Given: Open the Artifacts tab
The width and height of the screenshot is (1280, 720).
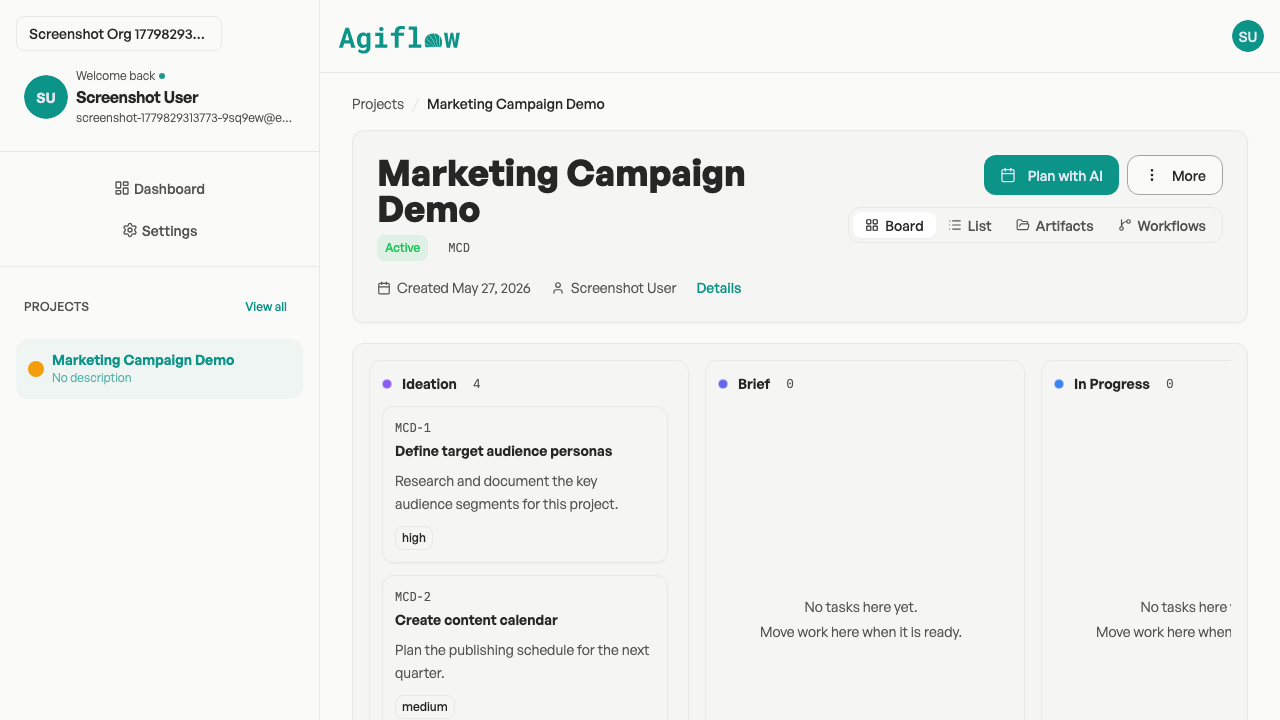Looking at the screenshot, I should pos(1055,225).
